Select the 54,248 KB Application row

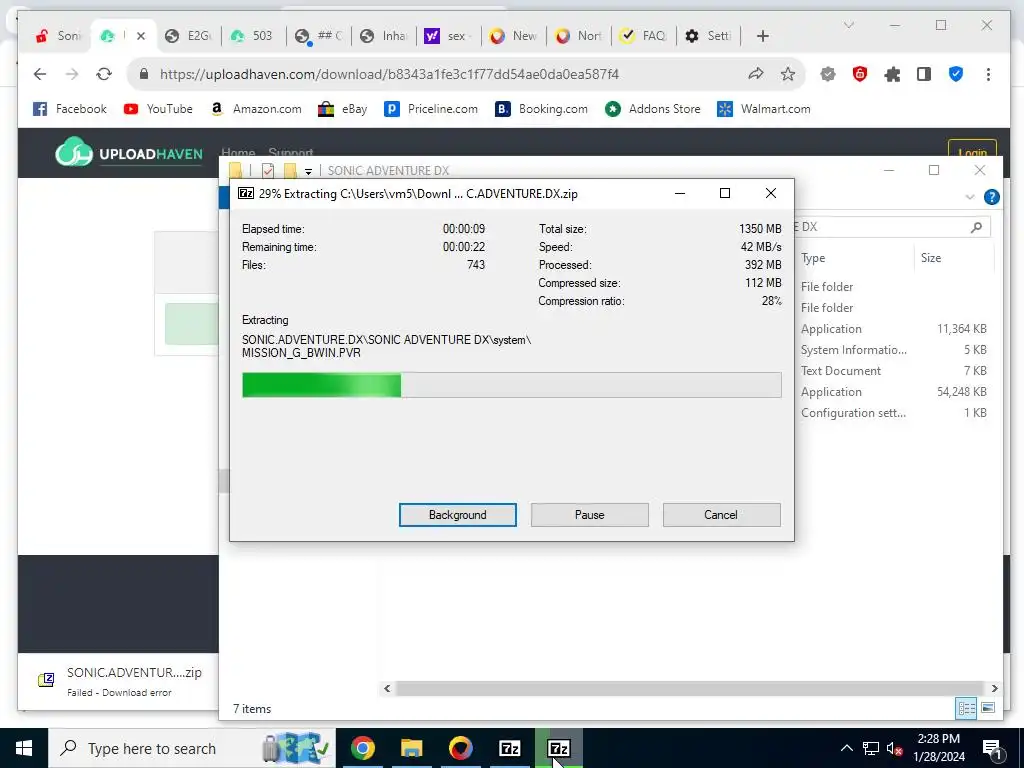893,392
